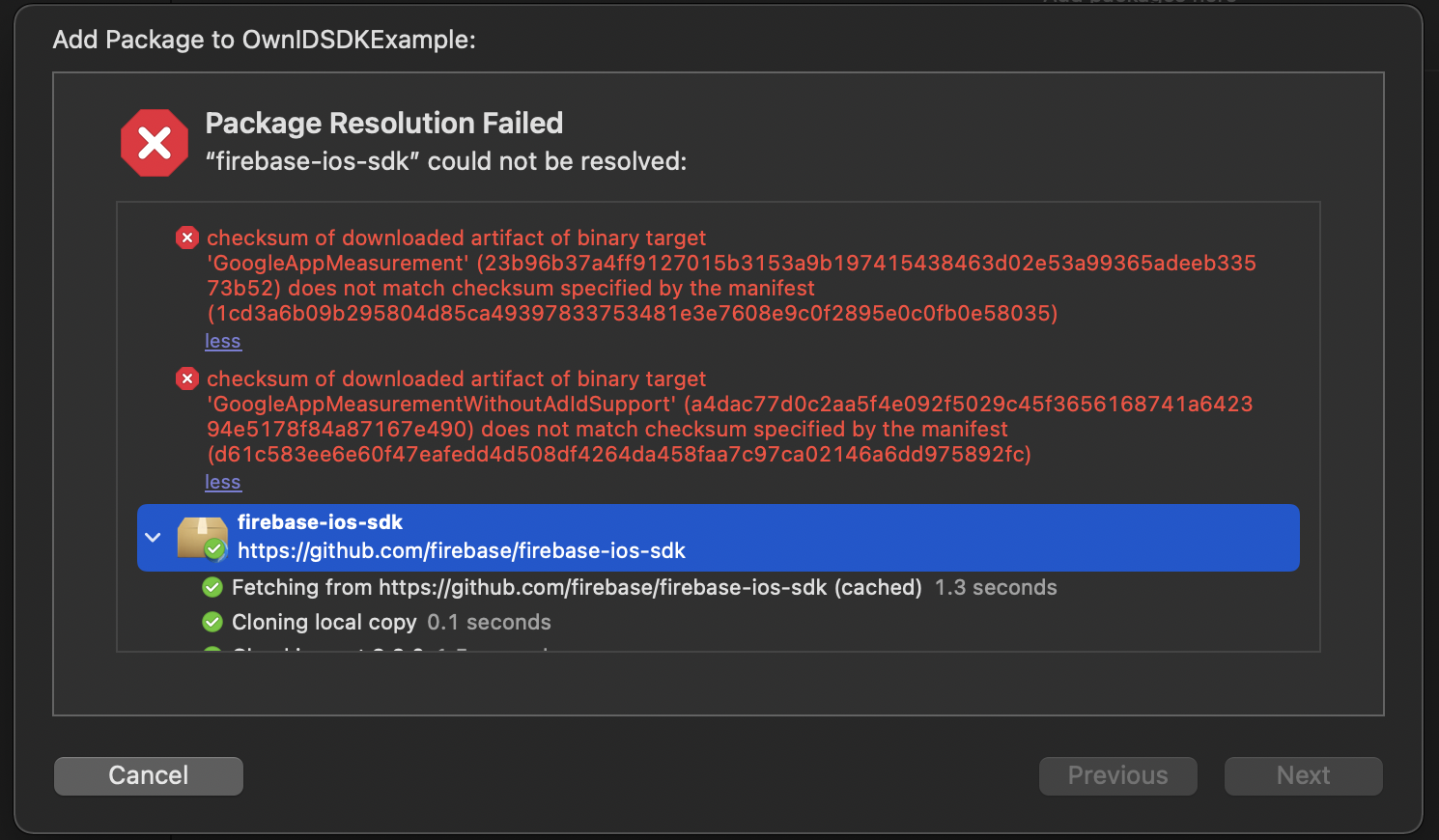Select the "Cloning local copy" step row

coord(324,622)
